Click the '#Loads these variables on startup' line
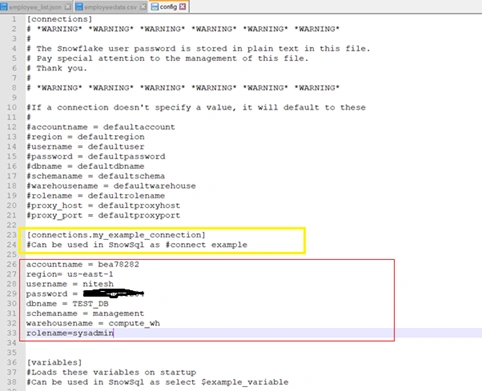 click(111, 372)
